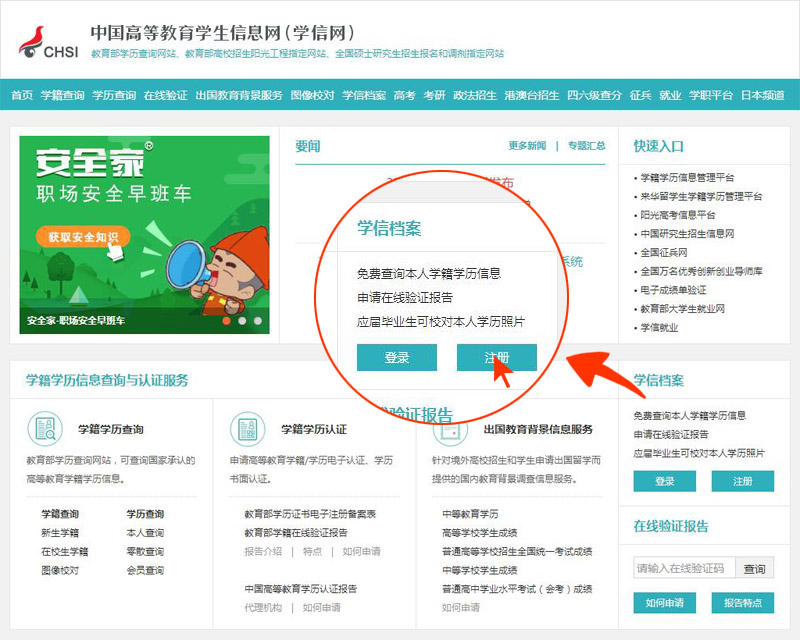Click the 学籍学历认证 certificate icon

[x=248, y=429]
